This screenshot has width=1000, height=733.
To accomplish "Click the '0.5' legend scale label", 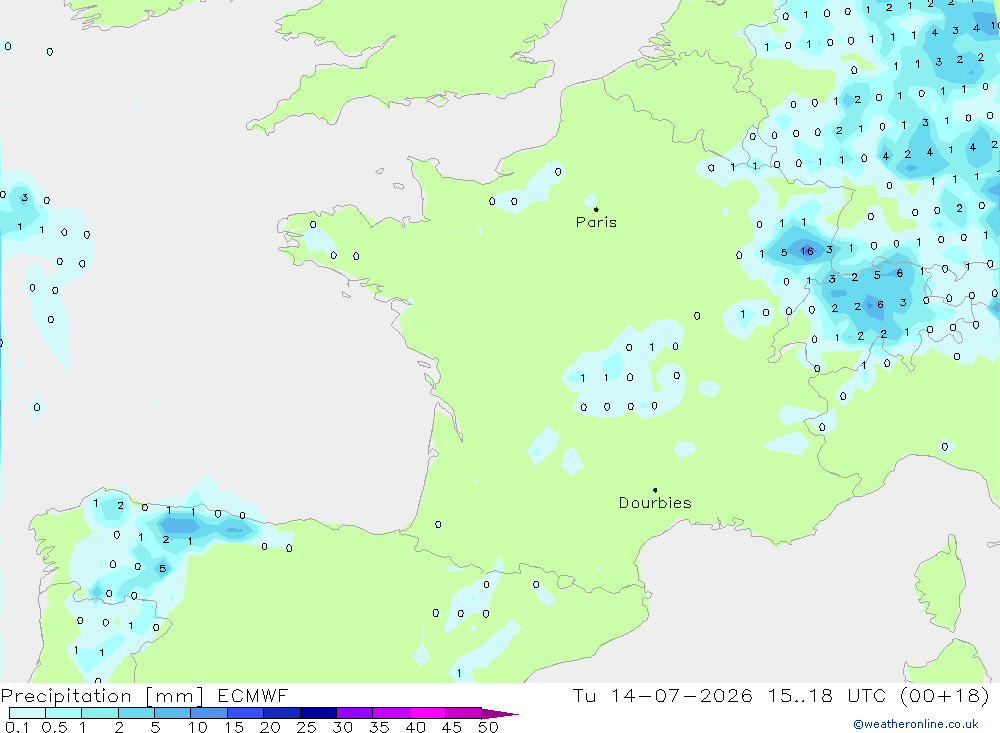I will [x=54, y=727].
